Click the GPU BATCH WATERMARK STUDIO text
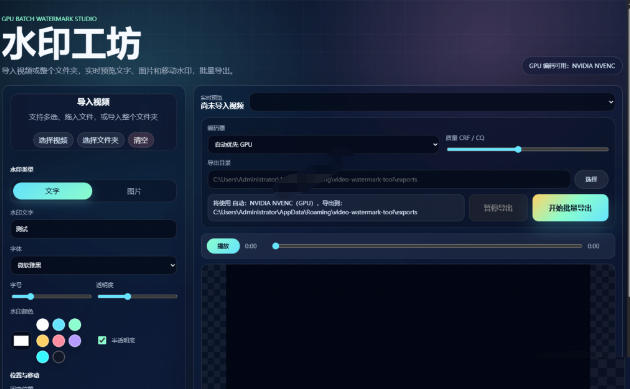The height and width of the screenshot is (389, 630). click(49, 18)
